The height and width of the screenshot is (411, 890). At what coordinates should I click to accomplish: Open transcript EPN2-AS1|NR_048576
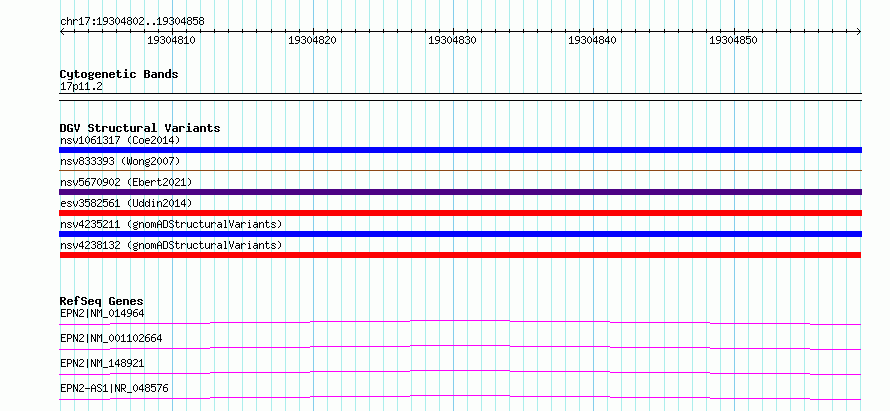click(x=114, y=388)
